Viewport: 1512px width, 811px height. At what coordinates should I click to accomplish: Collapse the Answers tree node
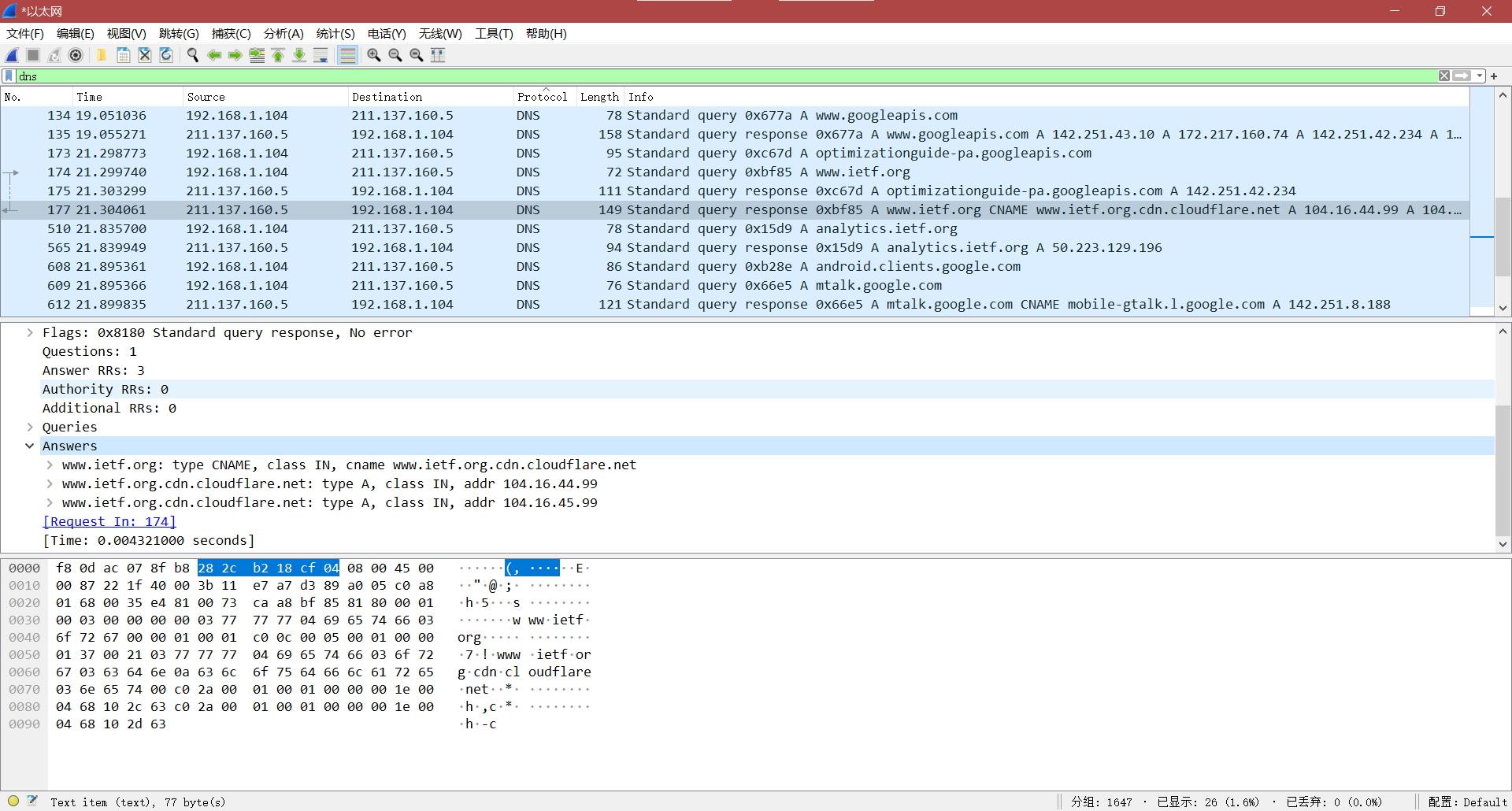(x=30, y=446)
